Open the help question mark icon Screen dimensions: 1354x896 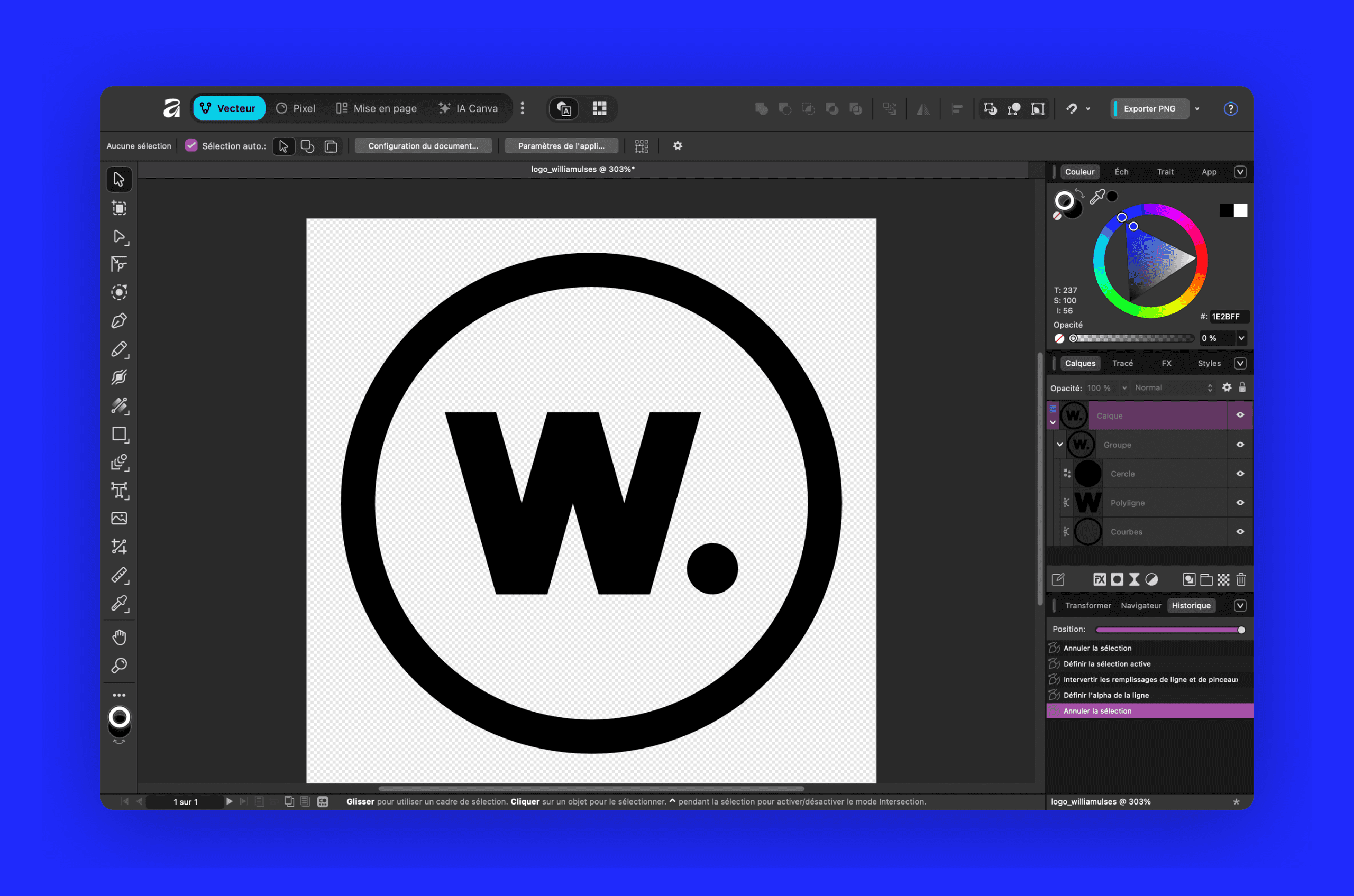point(1230,108)
